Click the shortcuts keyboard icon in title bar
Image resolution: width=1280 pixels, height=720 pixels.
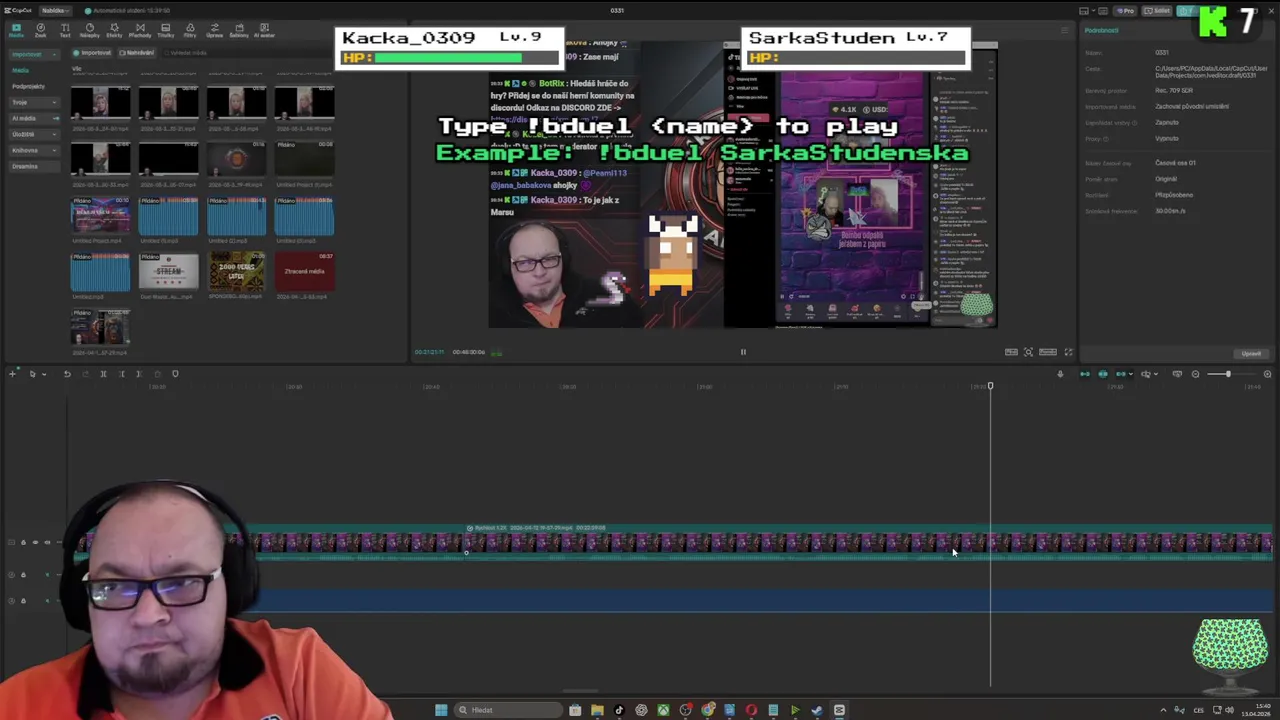[x=1101, y=11]
